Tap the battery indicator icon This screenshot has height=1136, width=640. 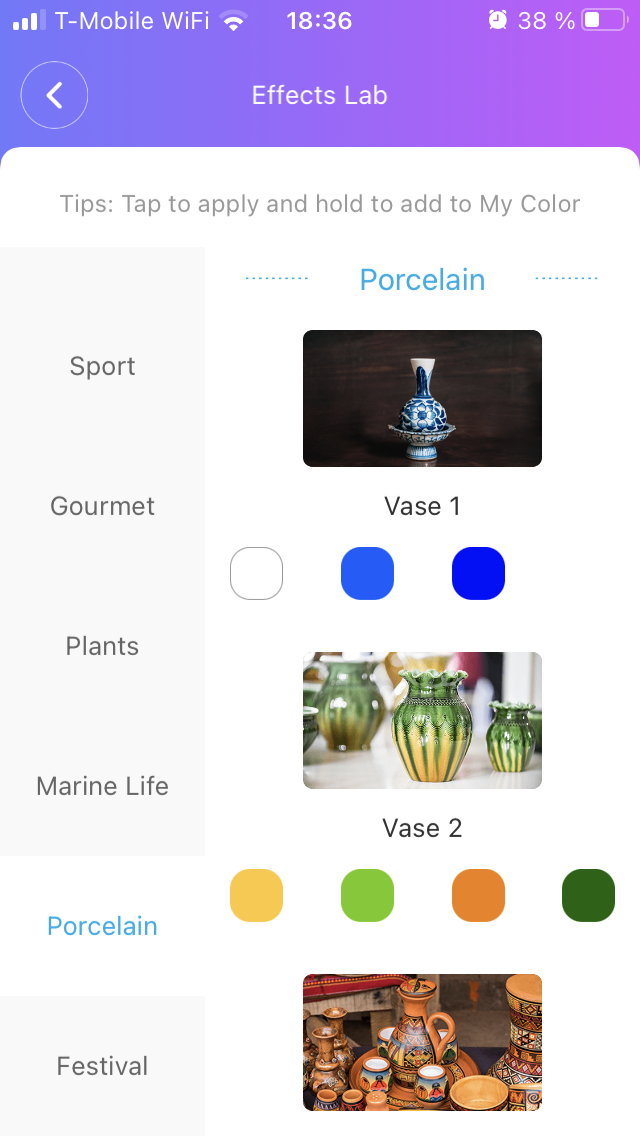coord(603,20)
